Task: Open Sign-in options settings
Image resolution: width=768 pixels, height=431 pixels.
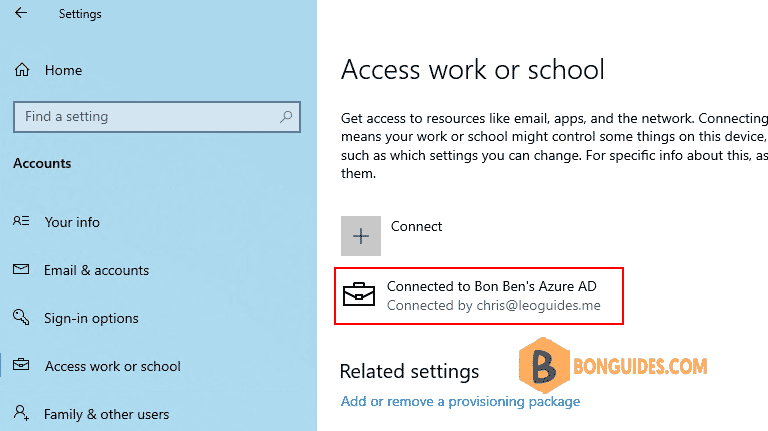Action: pos(91,318)
